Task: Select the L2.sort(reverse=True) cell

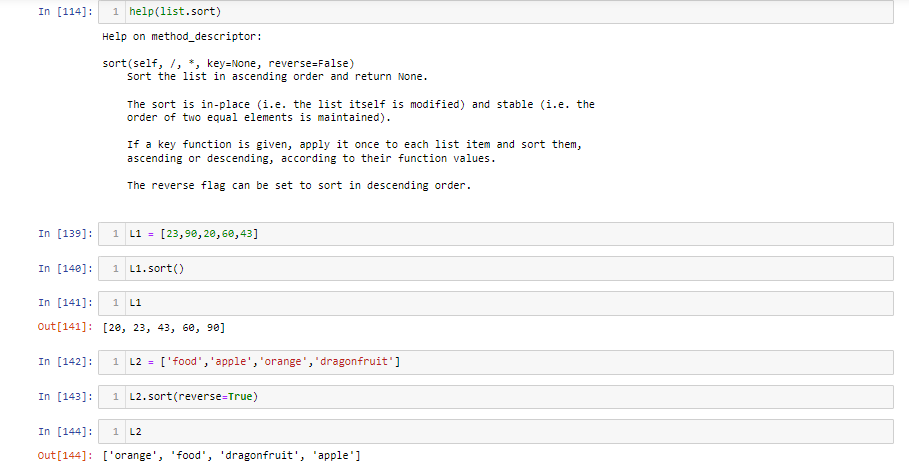Action: 496,397
